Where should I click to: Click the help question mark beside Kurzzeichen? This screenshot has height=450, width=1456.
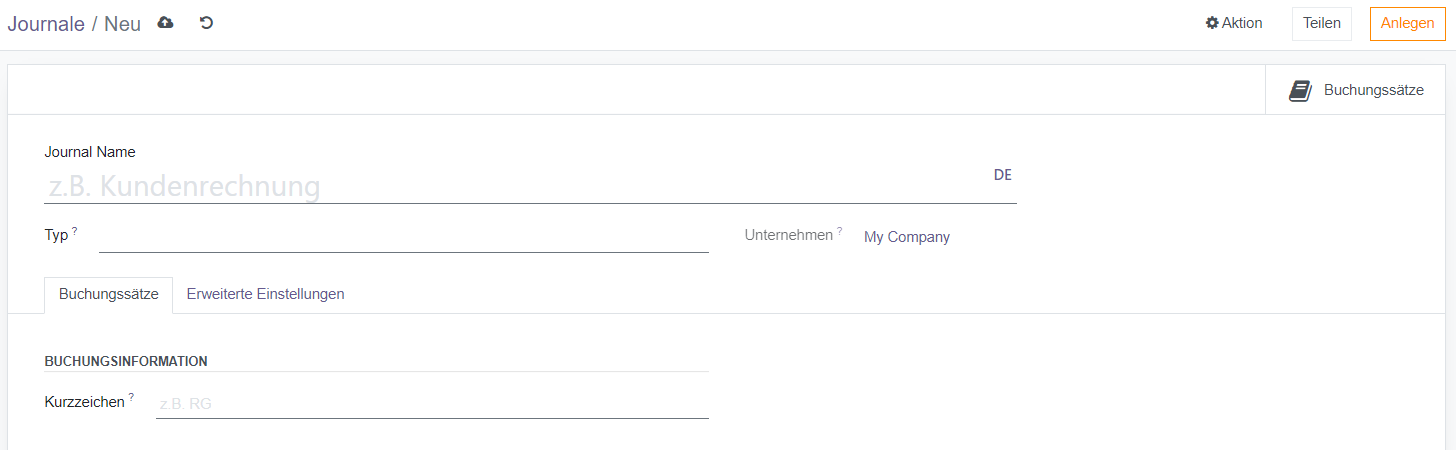coord(131,397)
